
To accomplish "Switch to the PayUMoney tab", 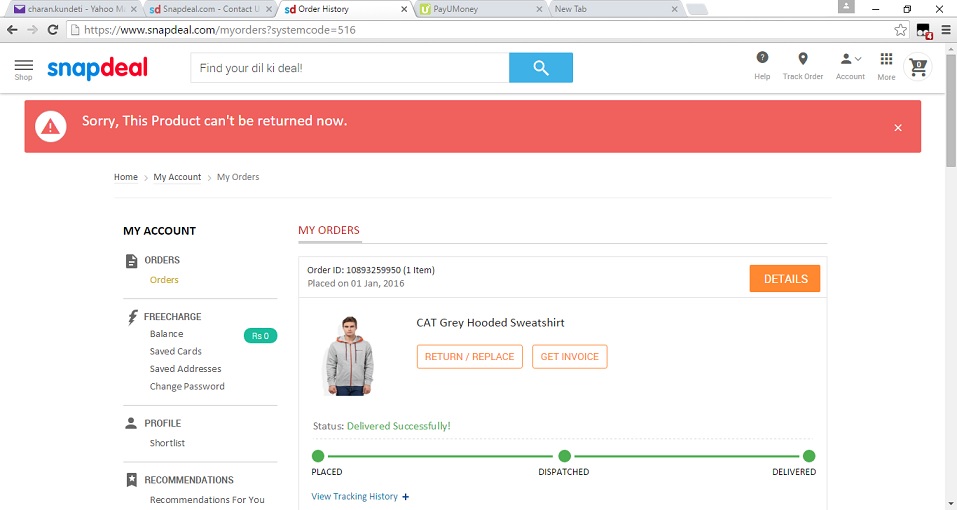I will 480,9.
